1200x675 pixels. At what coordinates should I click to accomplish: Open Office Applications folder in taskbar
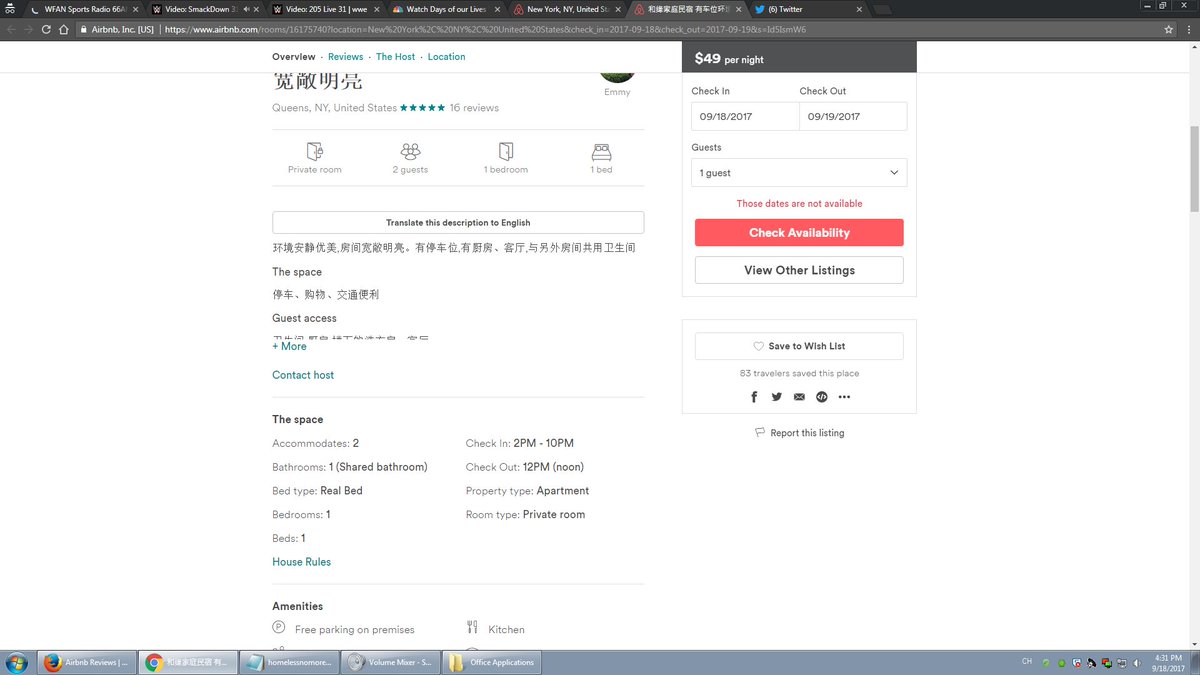(492, 662)
